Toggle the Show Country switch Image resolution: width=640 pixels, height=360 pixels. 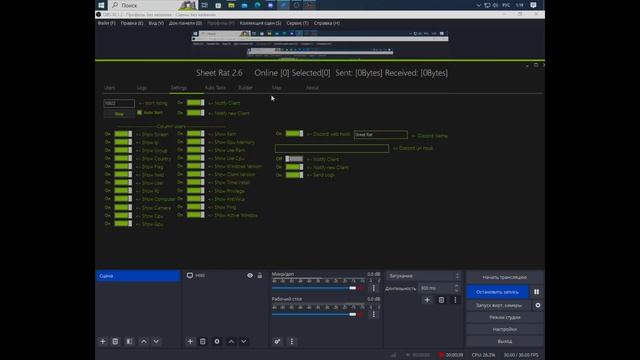tap(123, 158)
